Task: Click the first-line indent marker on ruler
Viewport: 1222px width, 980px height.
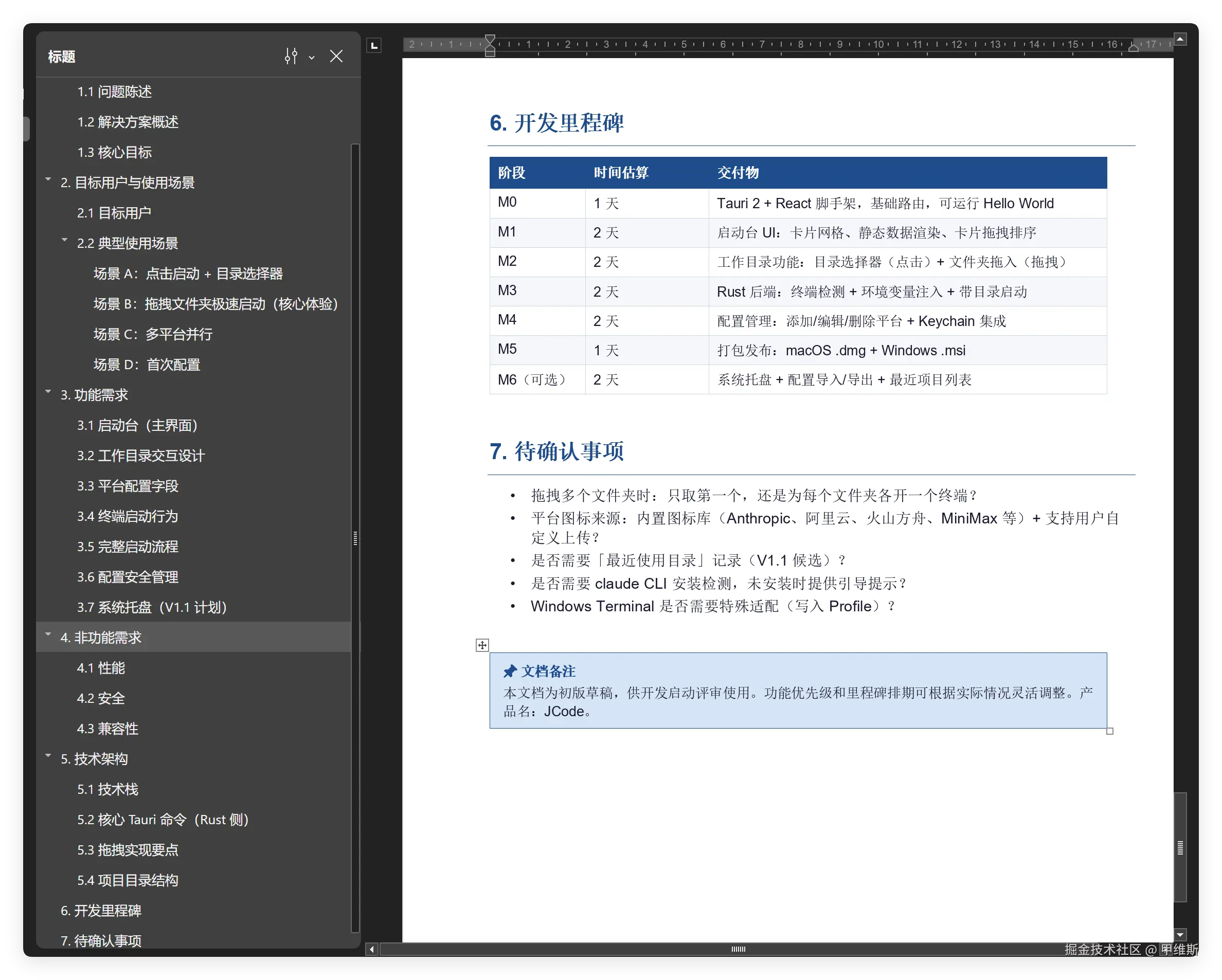Action: pyautogui.click(x=490, y=40)
